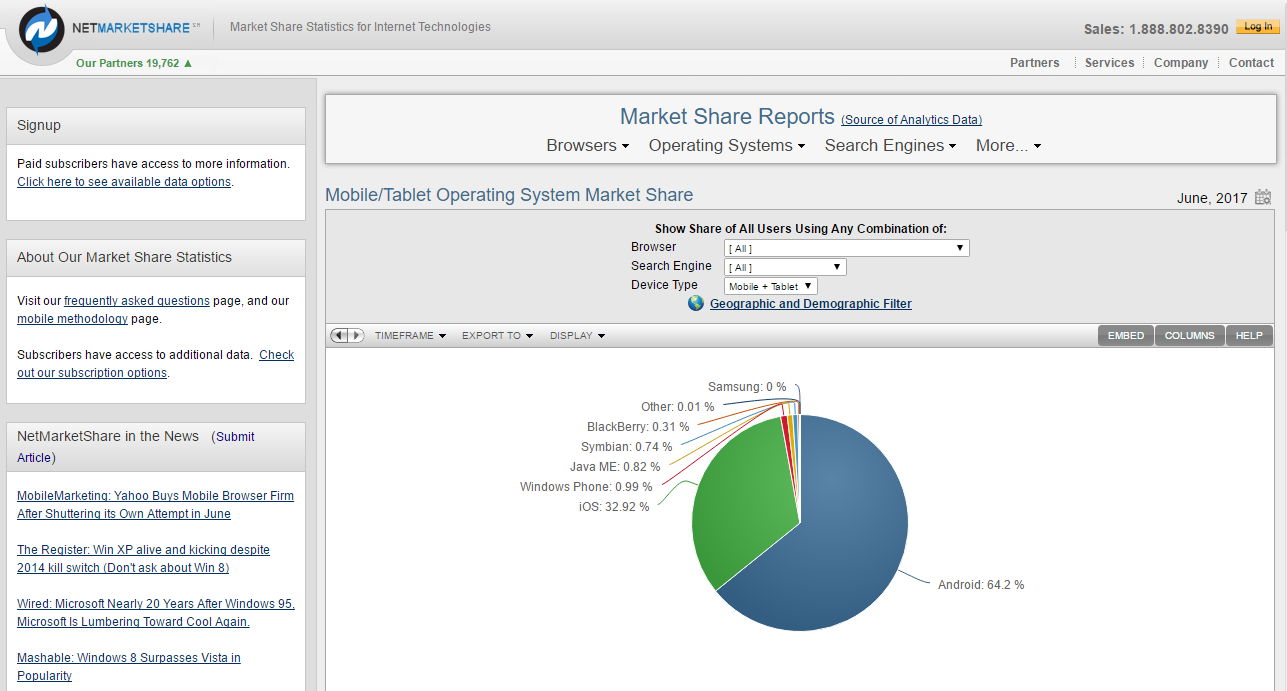The width and height of the screenshot is (1287, 691).
Task: Click the iOS: 32.92 % label
Action: click(614, 507)
